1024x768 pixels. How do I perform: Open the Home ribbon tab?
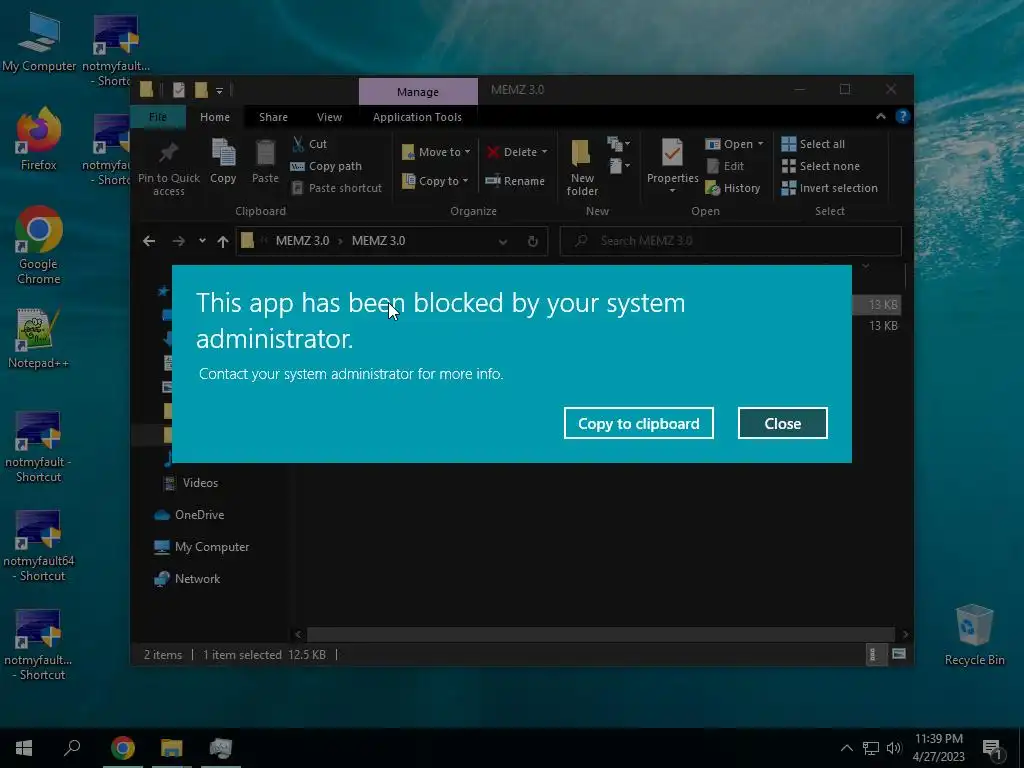215,117
